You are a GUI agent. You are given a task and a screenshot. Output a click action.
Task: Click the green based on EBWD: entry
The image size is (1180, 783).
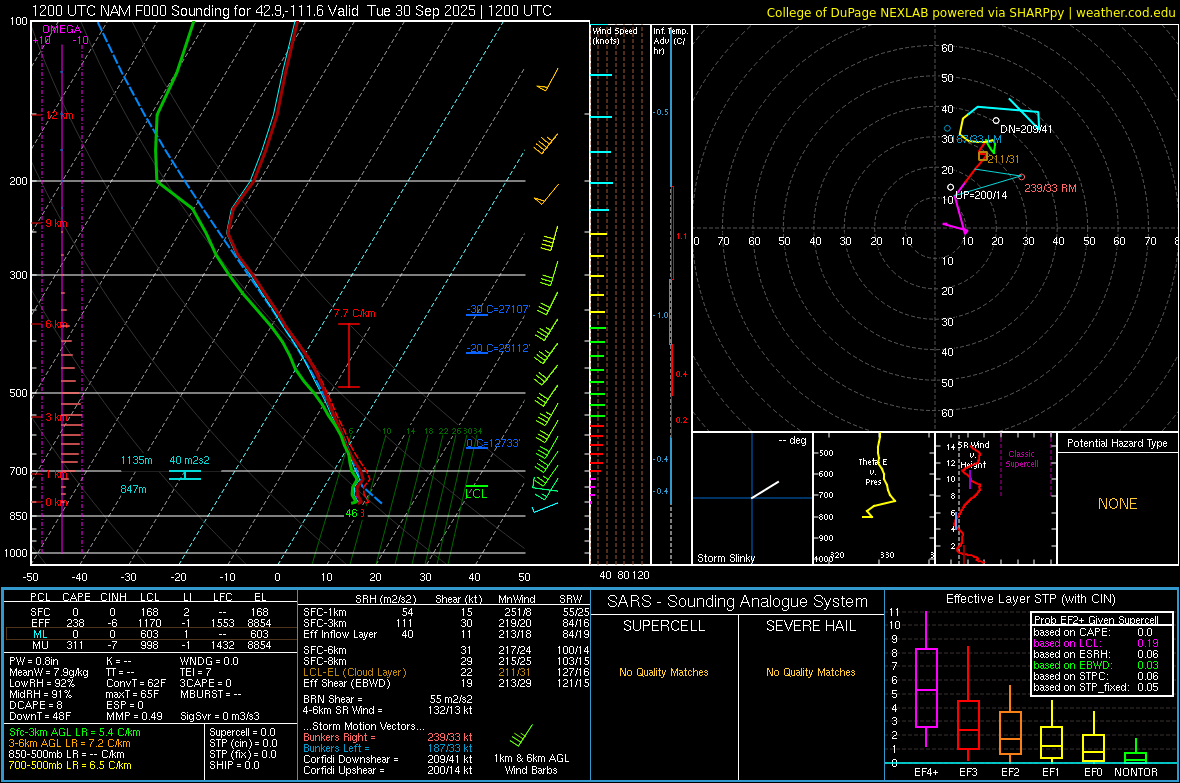[x=1072, y=665]
